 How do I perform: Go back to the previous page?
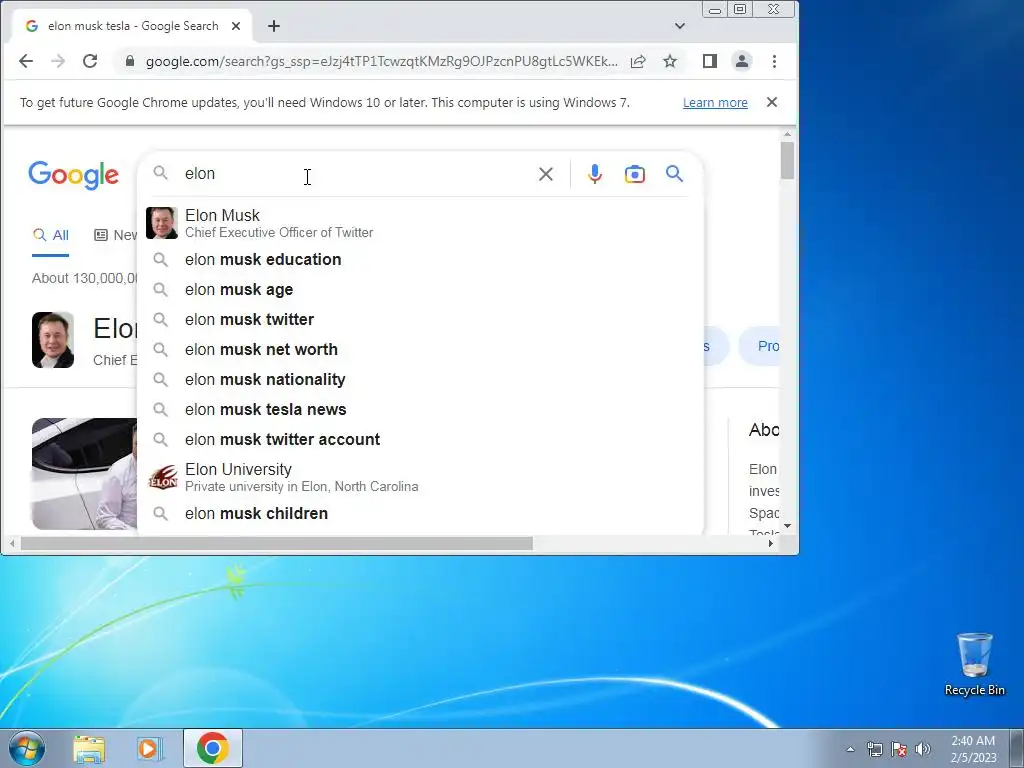[25, 61]
